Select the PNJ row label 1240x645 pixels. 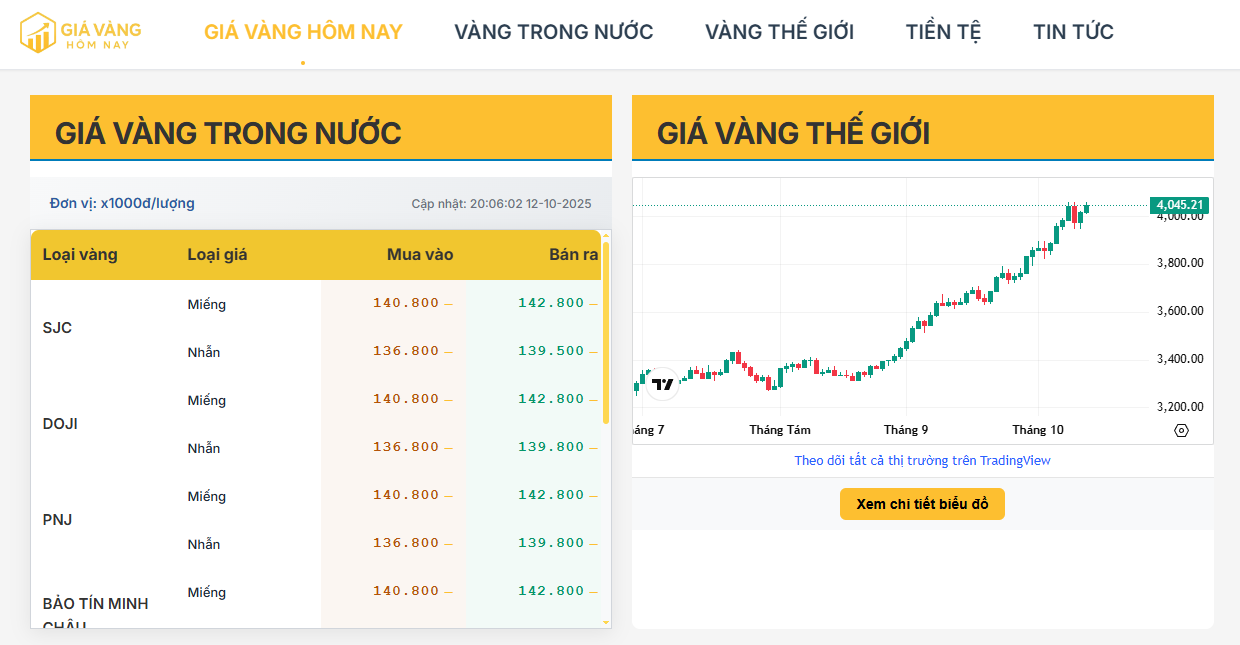click(57, 520)
